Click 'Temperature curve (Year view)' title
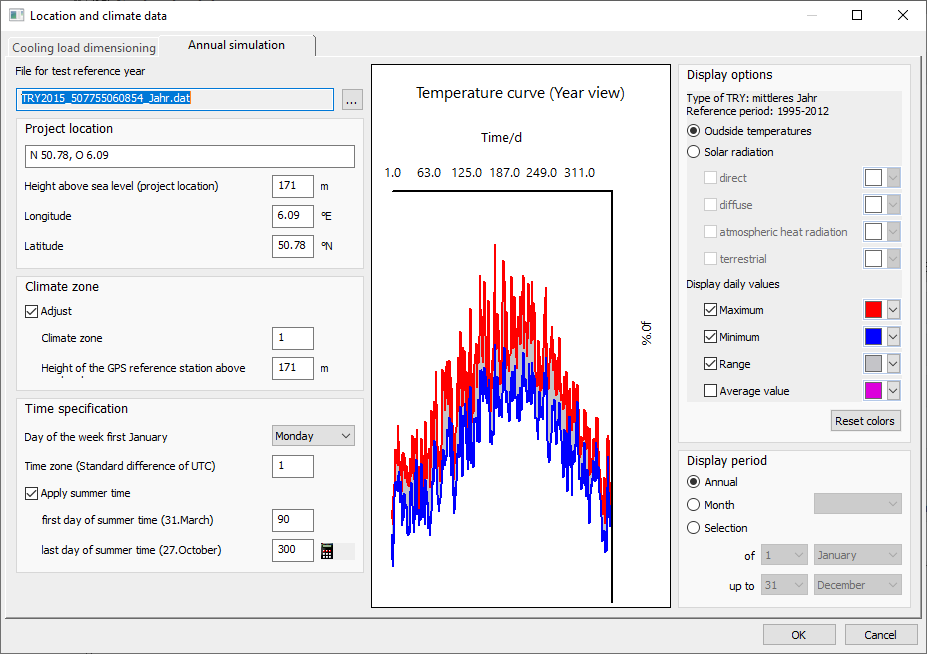 pyautogui.click(x=520, y=93)
